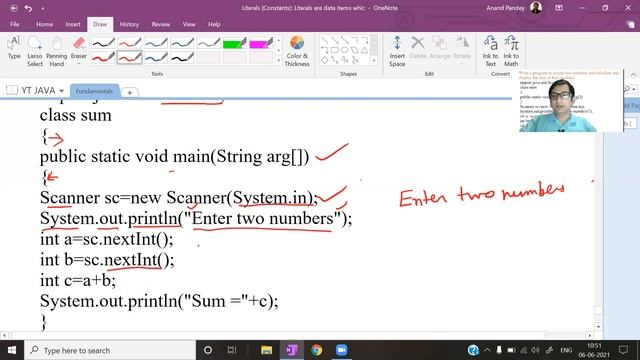Open the notification center
Screen dimensions: 640x360
(623, 350)
